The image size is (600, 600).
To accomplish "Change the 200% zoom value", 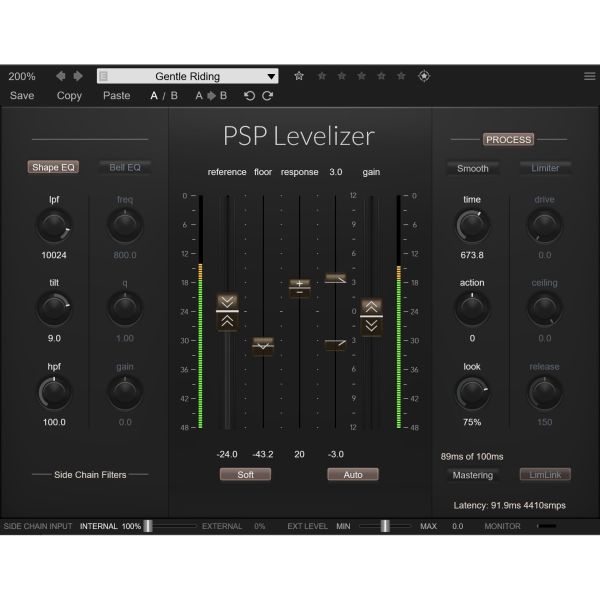I will [22, 77].
